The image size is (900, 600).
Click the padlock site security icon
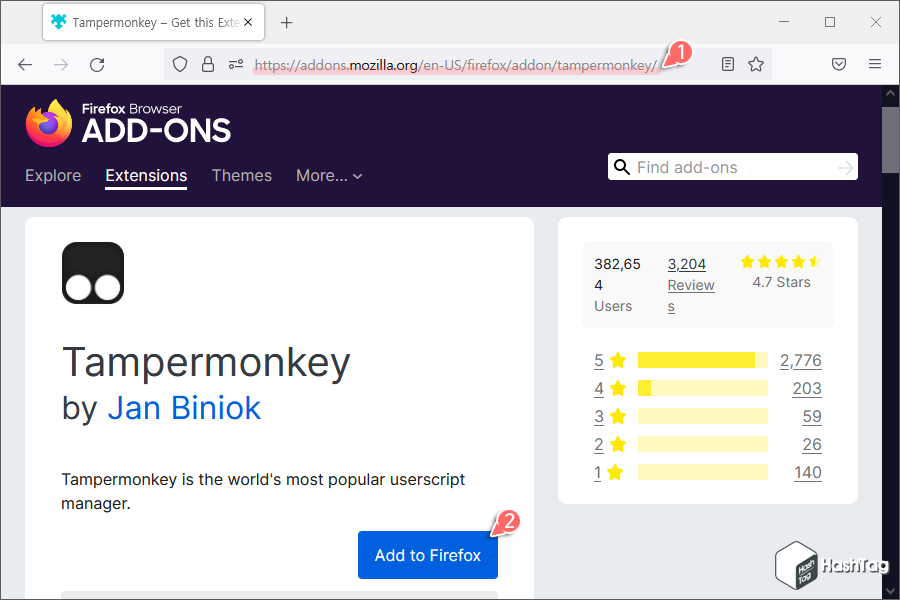(207, 63)
